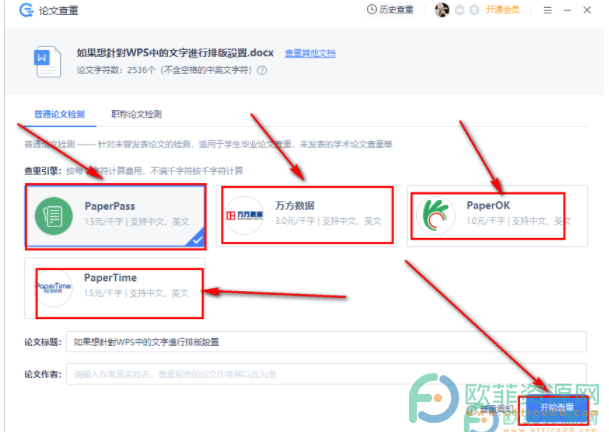Screen dimensions: 609x432
Task: Open the 历史查重 history list
Action: (x=390, y=10)
